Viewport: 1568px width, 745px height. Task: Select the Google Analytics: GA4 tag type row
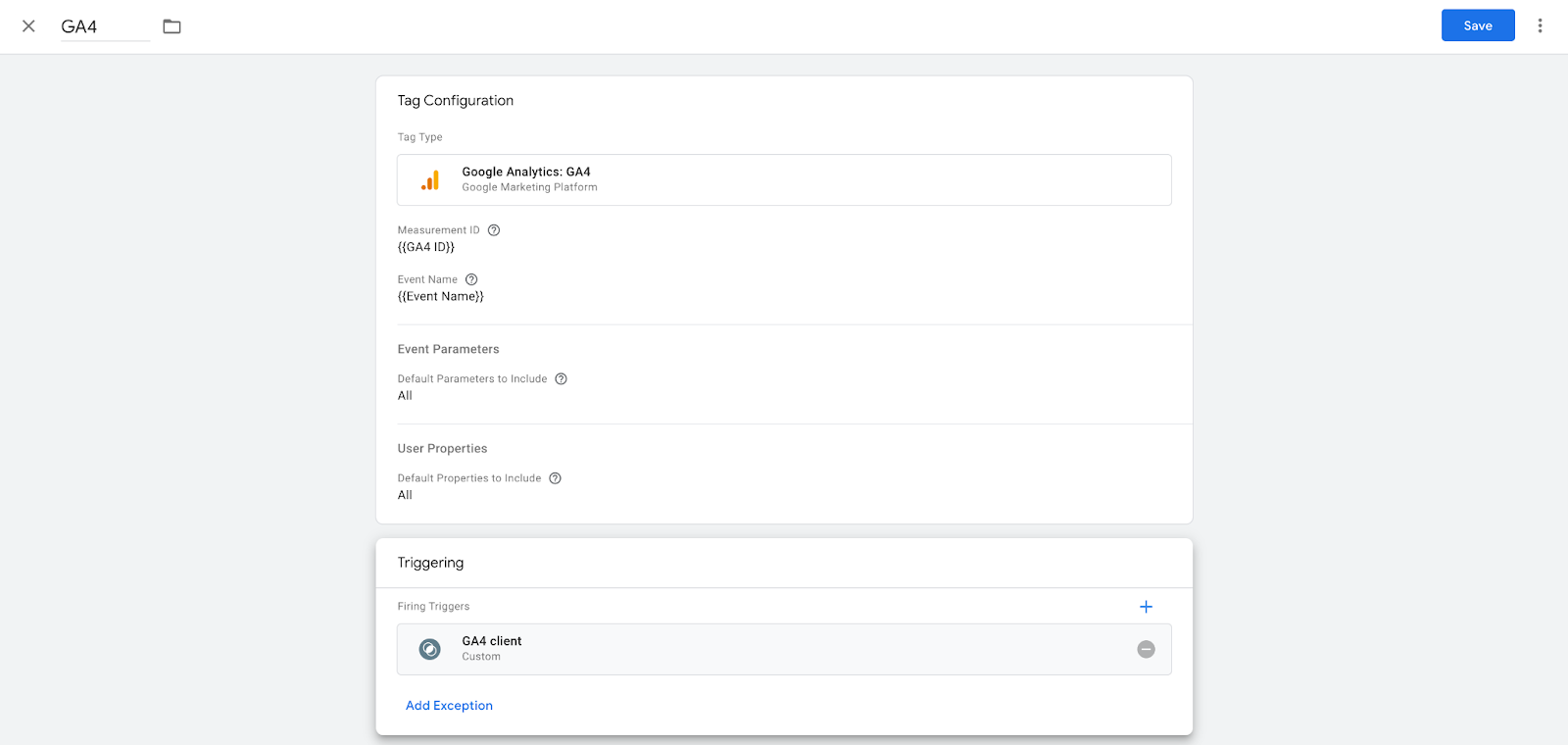click(x=784, y=179)
